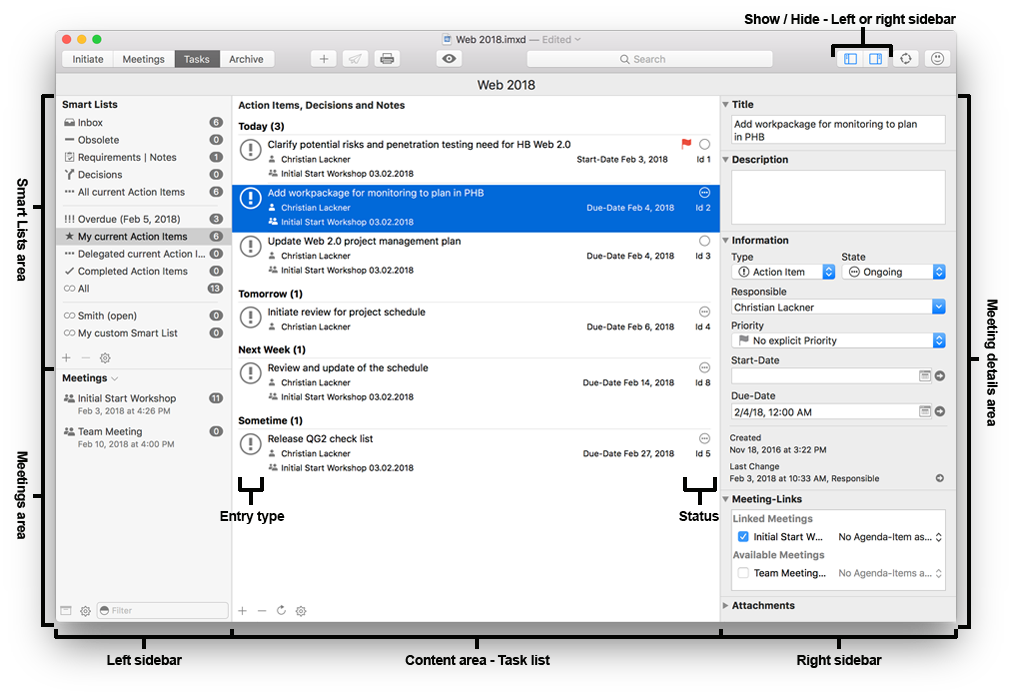Remove task with bottom minus icon
This screenshot has height=692, width=1012.
pos(261,611)
